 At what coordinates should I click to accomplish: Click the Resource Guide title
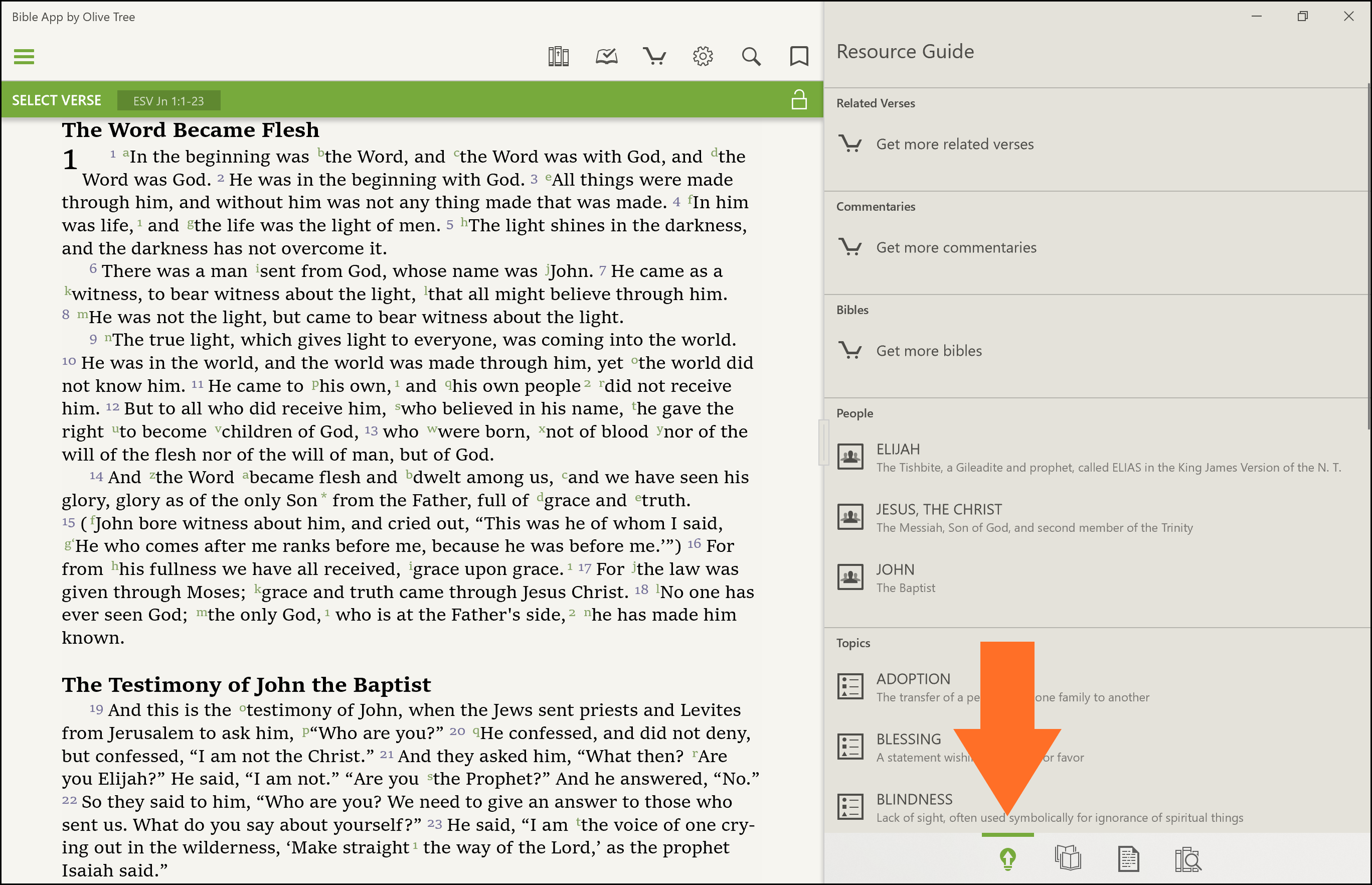[x=905, y=51]
